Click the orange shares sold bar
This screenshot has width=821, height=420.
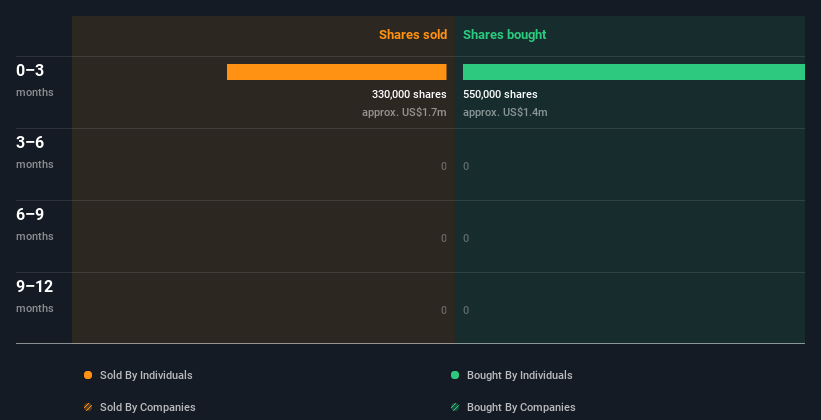(x=336, y=72)
